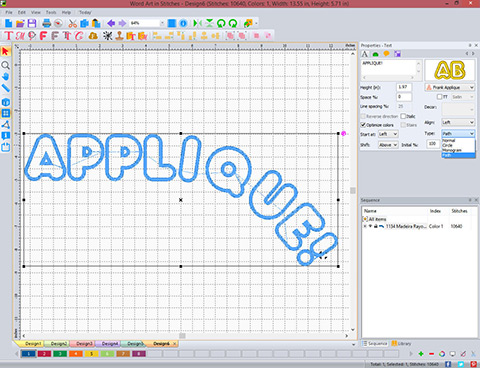Enable the Italic checkbox
The image size is (480, 368).
(x=403, y=116)
